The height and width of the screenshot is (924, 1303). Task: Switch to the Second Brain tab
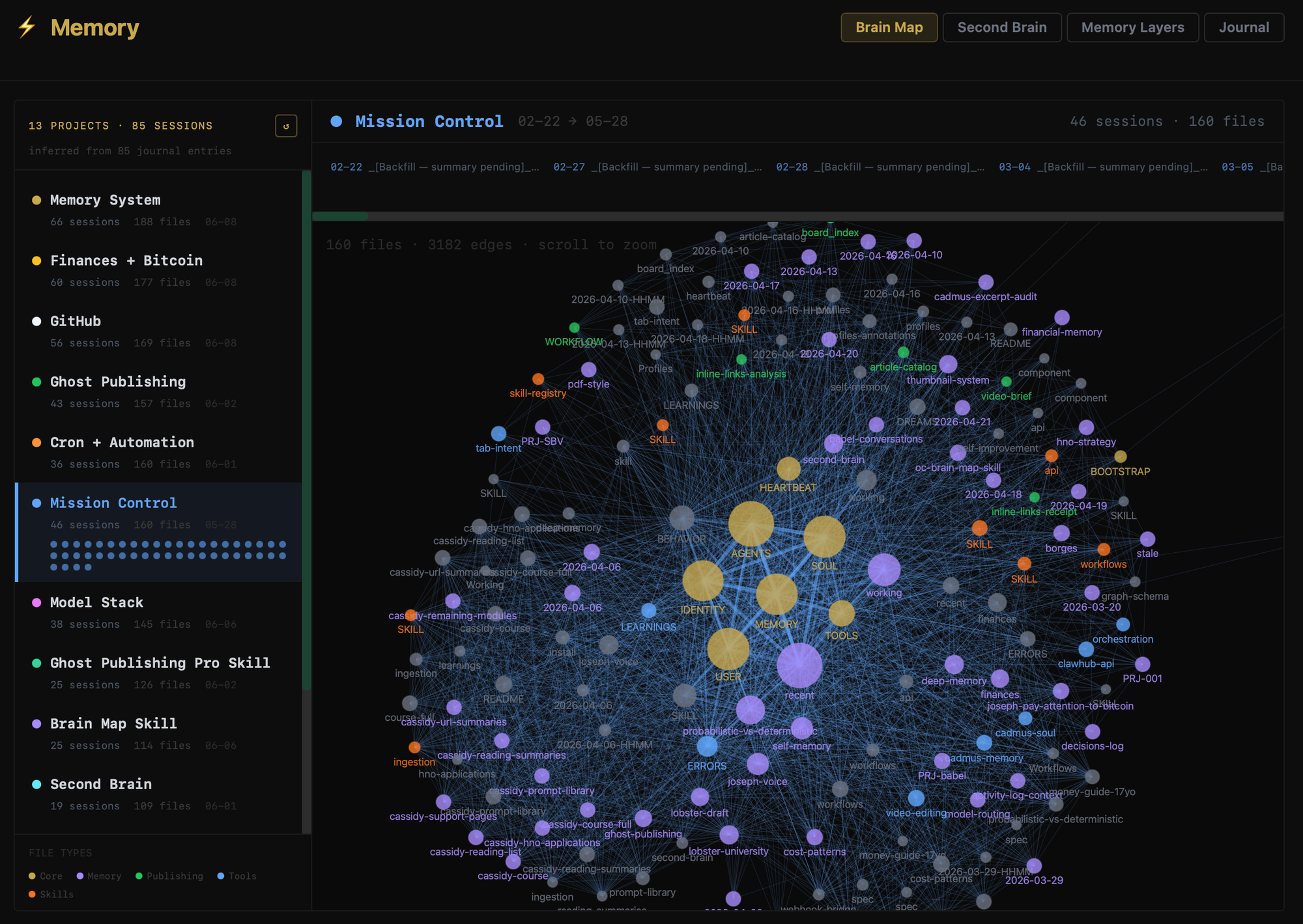(1002, 27)
